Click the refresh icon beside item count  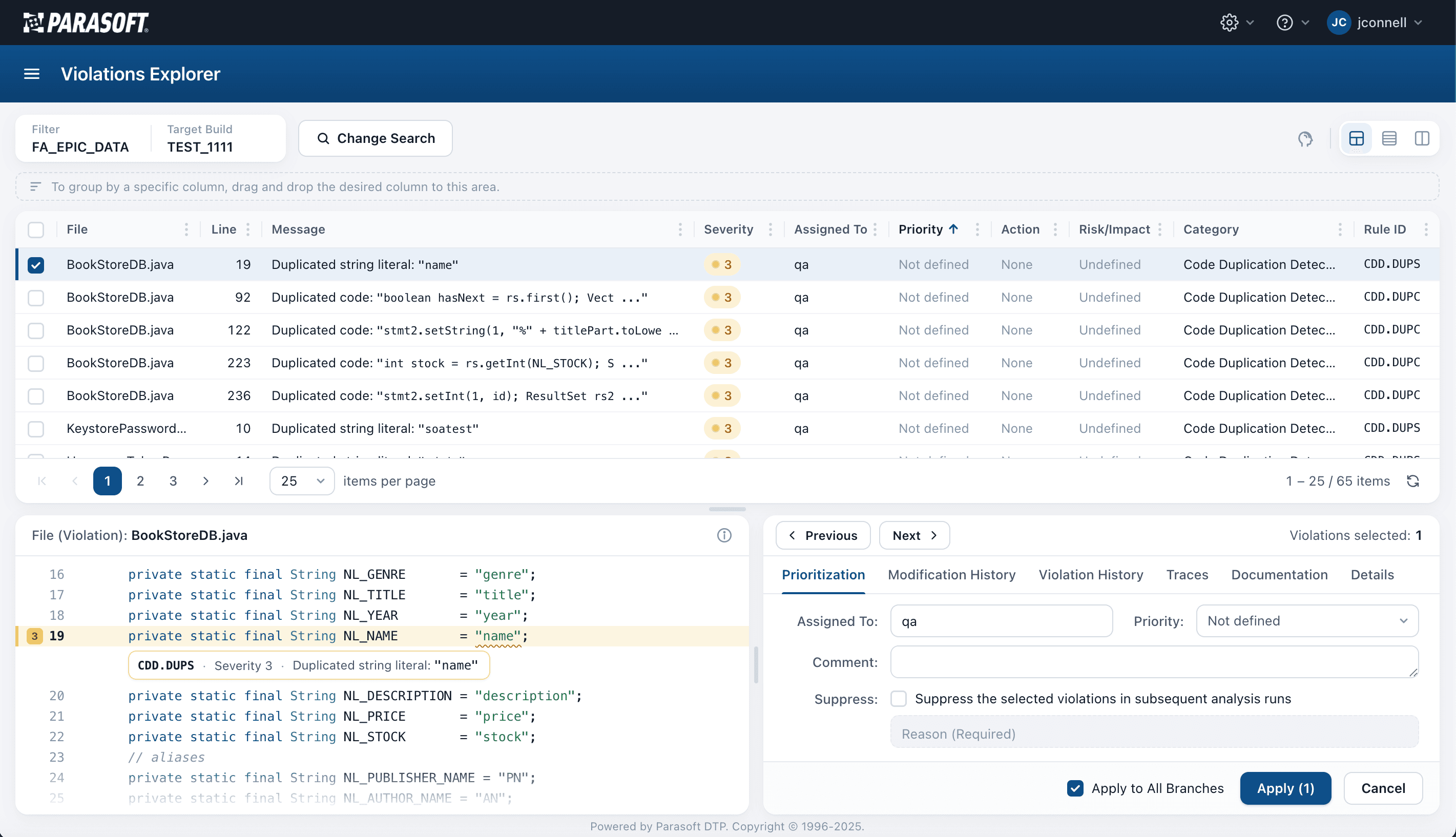point(1412,480)
